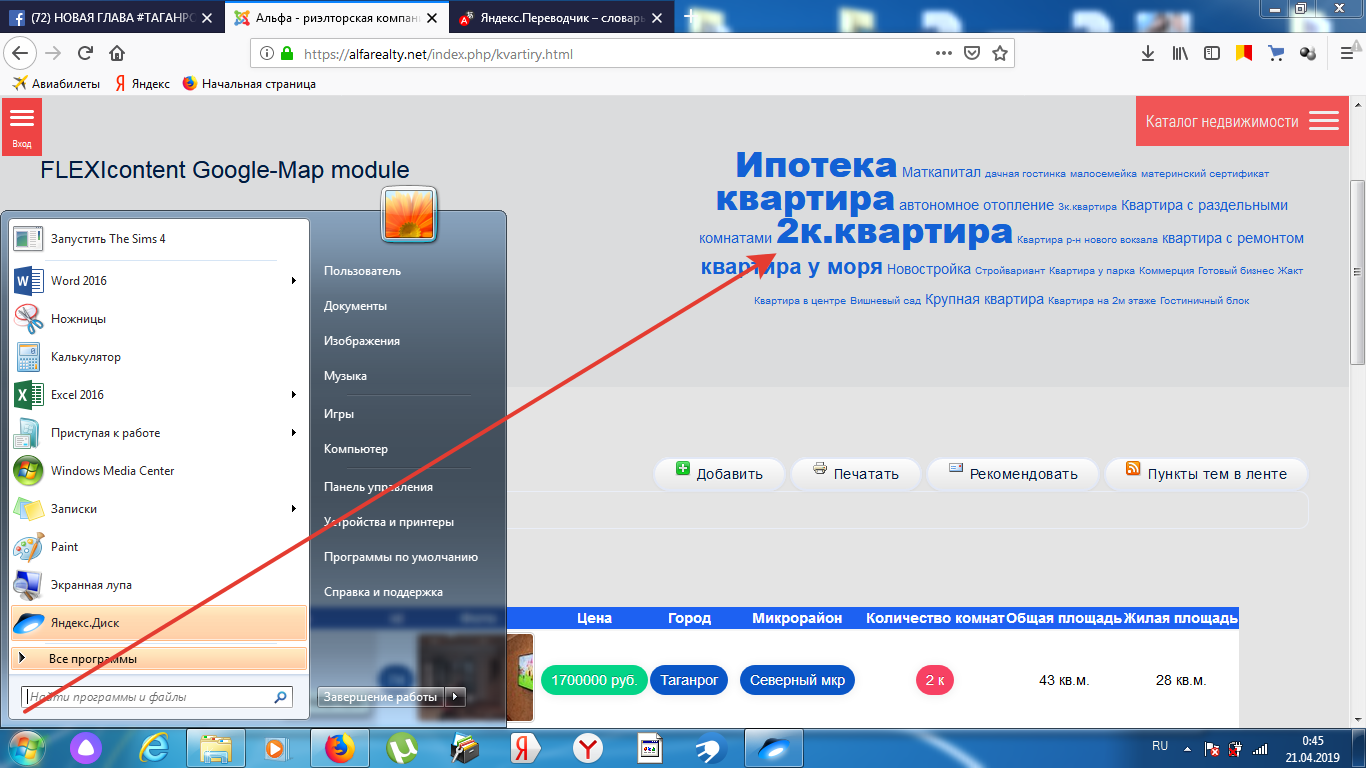Toggle the Firefox sidebar icon

(x=1211, y=54)
